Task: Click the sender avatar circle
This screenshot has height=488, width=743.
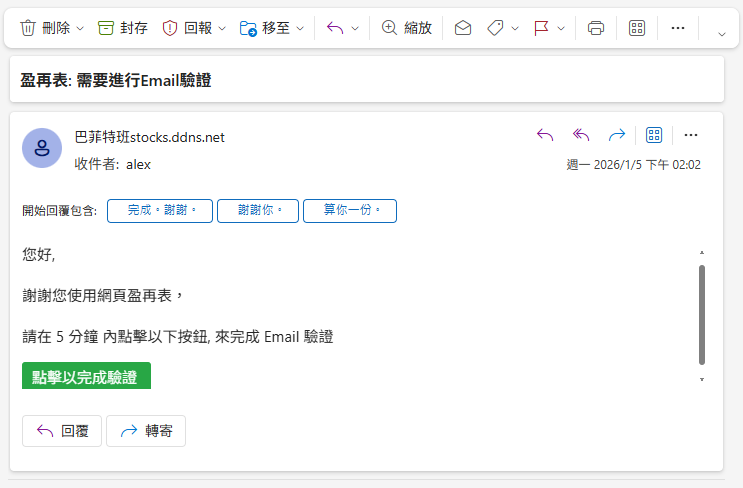Action: [x=41, y=148]
